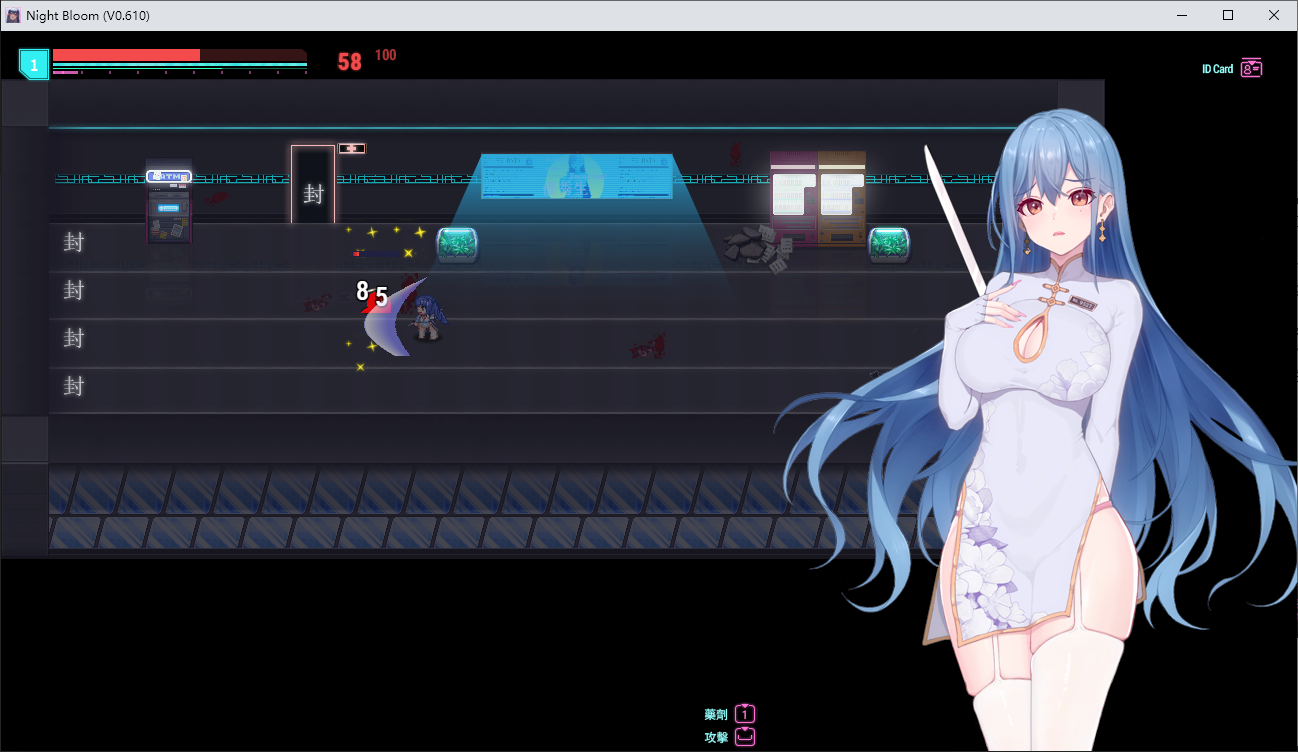Click the green plant capsule above the player
The height and width of the screenshot is (752, 1298).
point(457,244)
